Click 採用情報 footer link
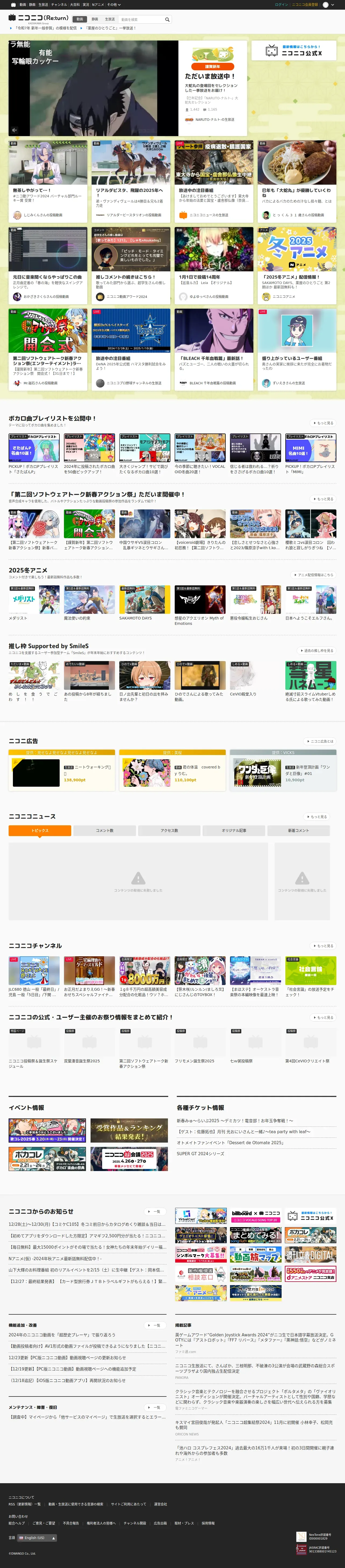 [208, 1523]
